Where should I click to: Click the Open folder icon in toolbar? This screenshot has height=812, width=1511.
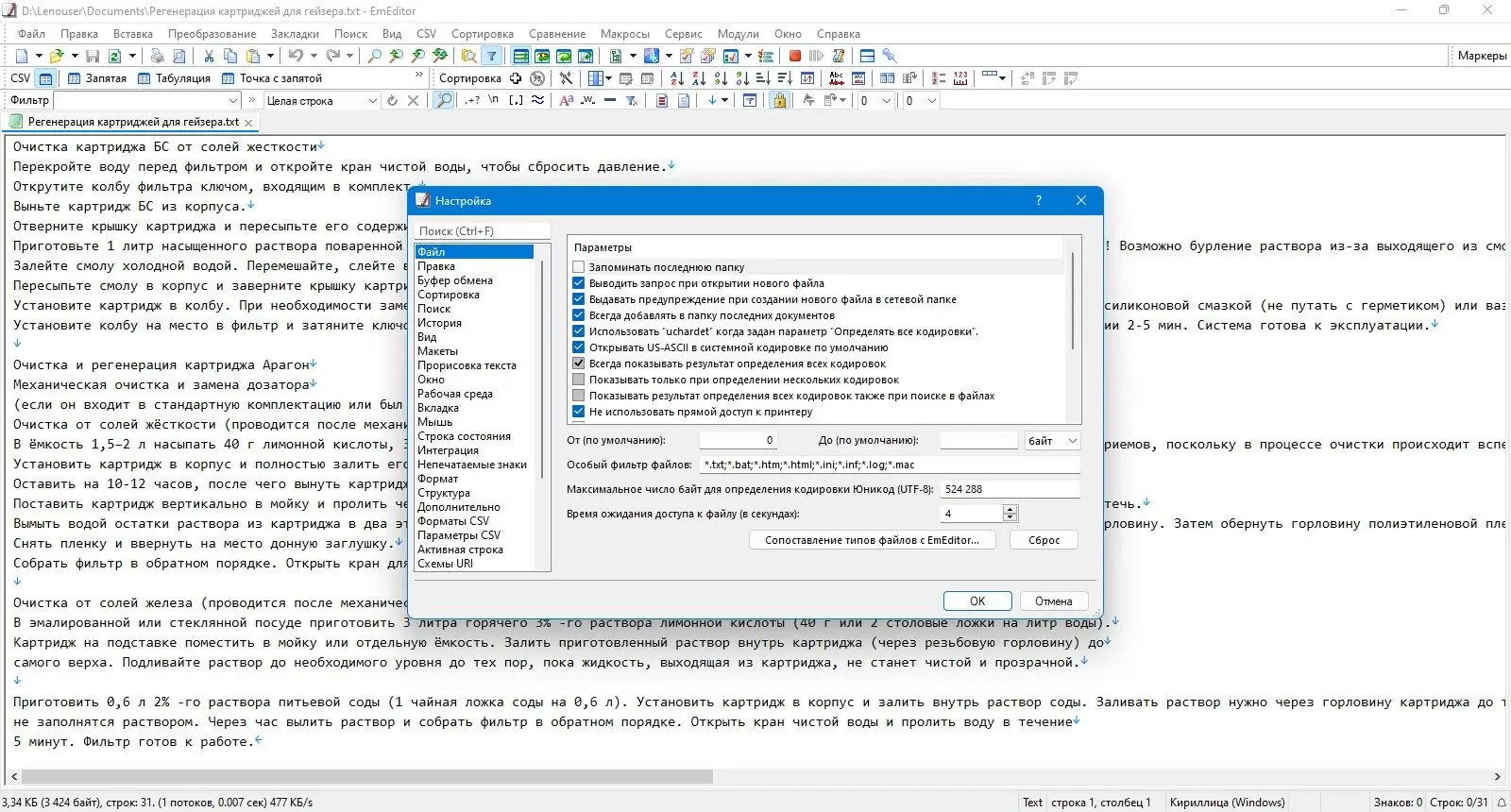pos(57,56)
